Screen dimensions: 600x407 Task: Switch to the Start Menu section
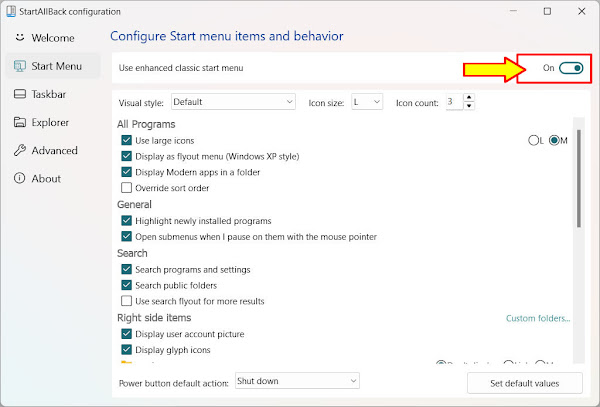coord(53,66)
